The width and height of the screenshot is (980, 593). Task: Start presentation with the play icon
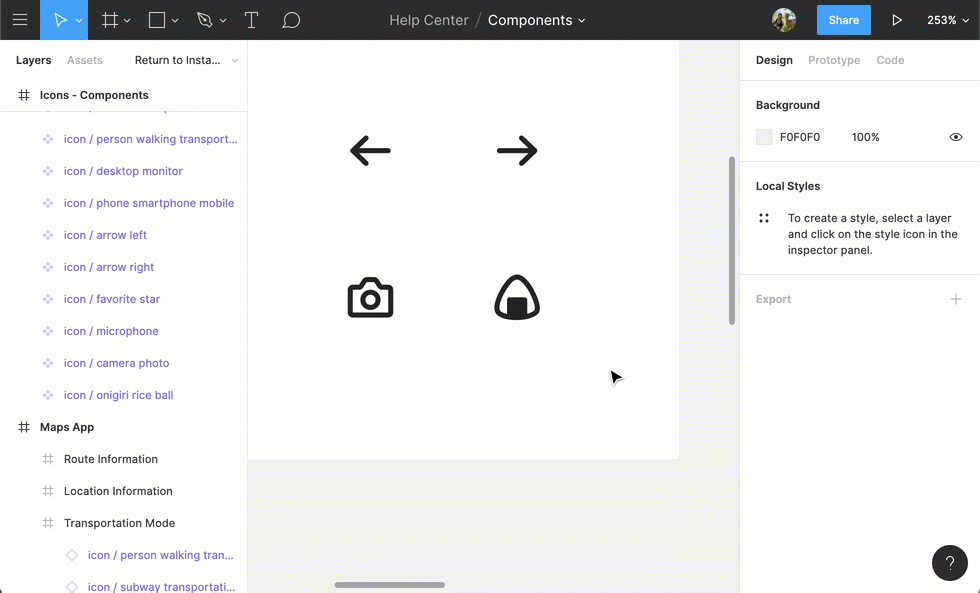click(x=897, y=20)
